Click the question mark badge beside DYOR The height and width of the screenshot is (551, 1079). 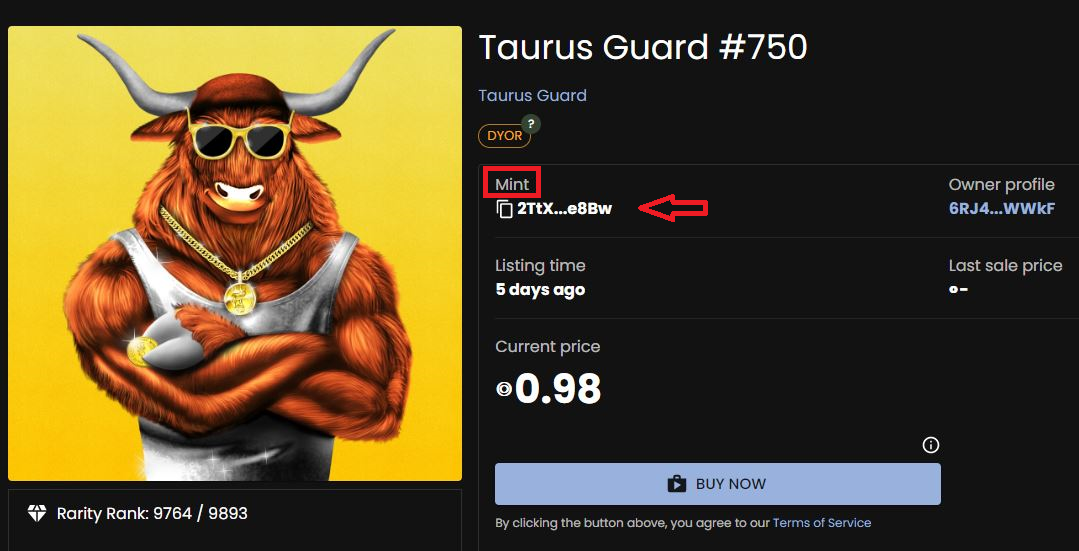[531, 125]
